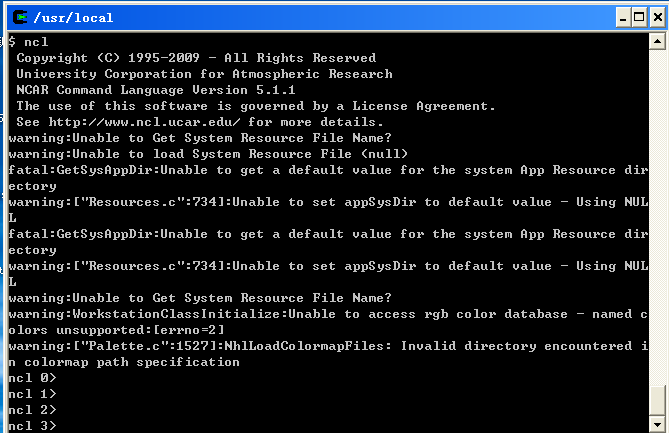Click the /usr/local title bar text
This screenshot has height=433, width=669.
[x=74, y=17]
